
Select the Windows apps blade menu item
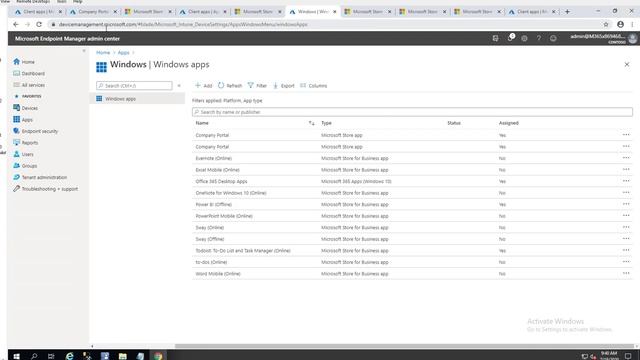pyautogui.click(x=137, y=99)
